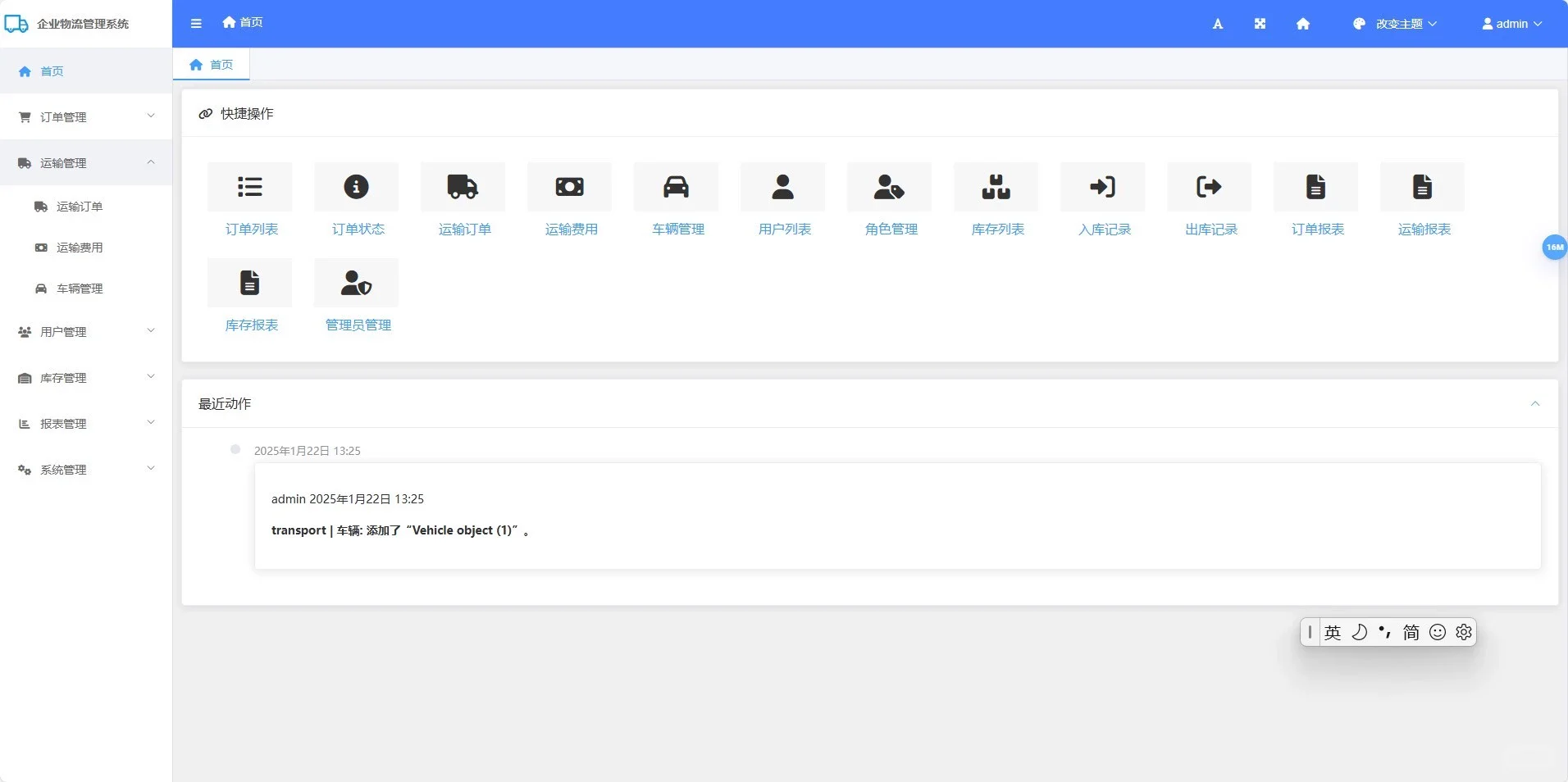Click the font size A icon
The width and height of the screenshot is (1568, 782).
click(x=1218, y=24)
